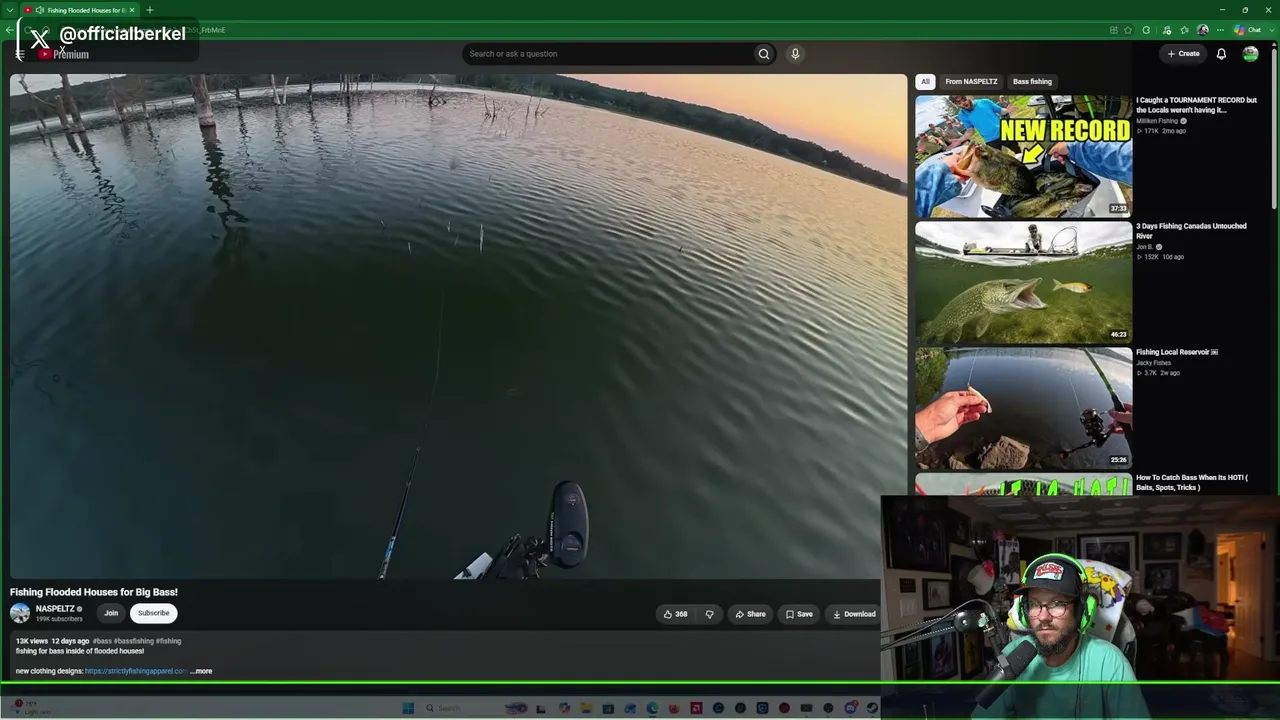The width and height of the screenshot is (1280, 720).
Task: Open the Windows Start menu
Action: coord(408,708)
